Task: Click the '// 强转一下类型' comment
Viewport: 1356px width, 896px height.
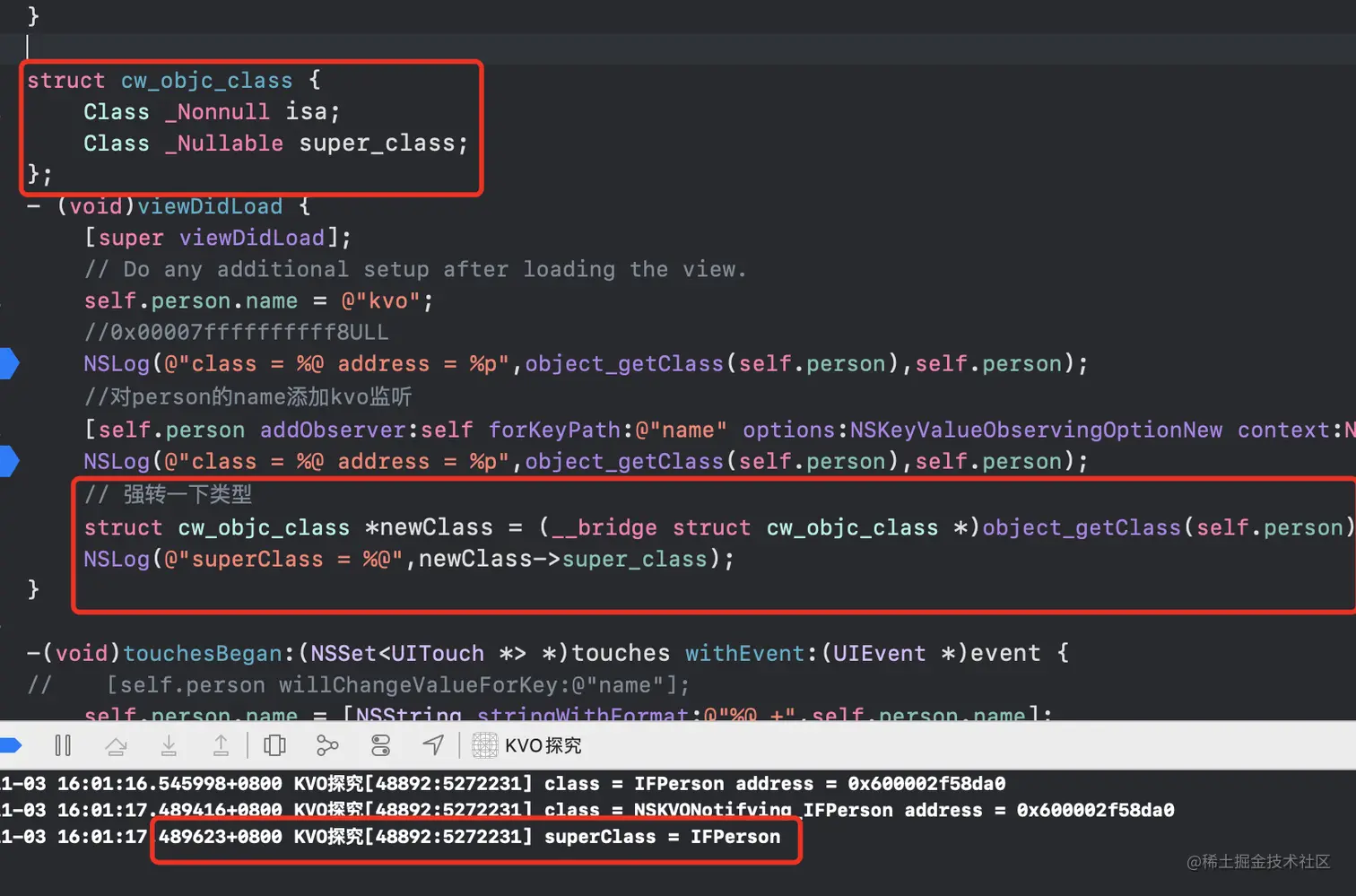Action: [169, 494]
